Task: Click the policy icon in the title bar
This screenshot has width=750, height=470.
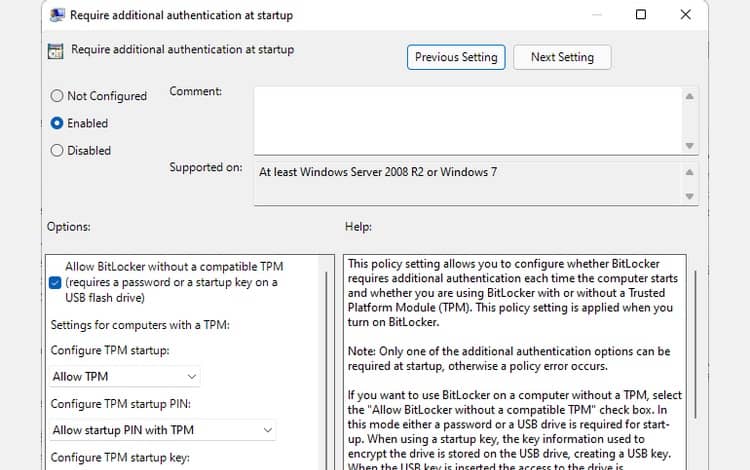Action: pyautogui.click(x=57, y=15)
